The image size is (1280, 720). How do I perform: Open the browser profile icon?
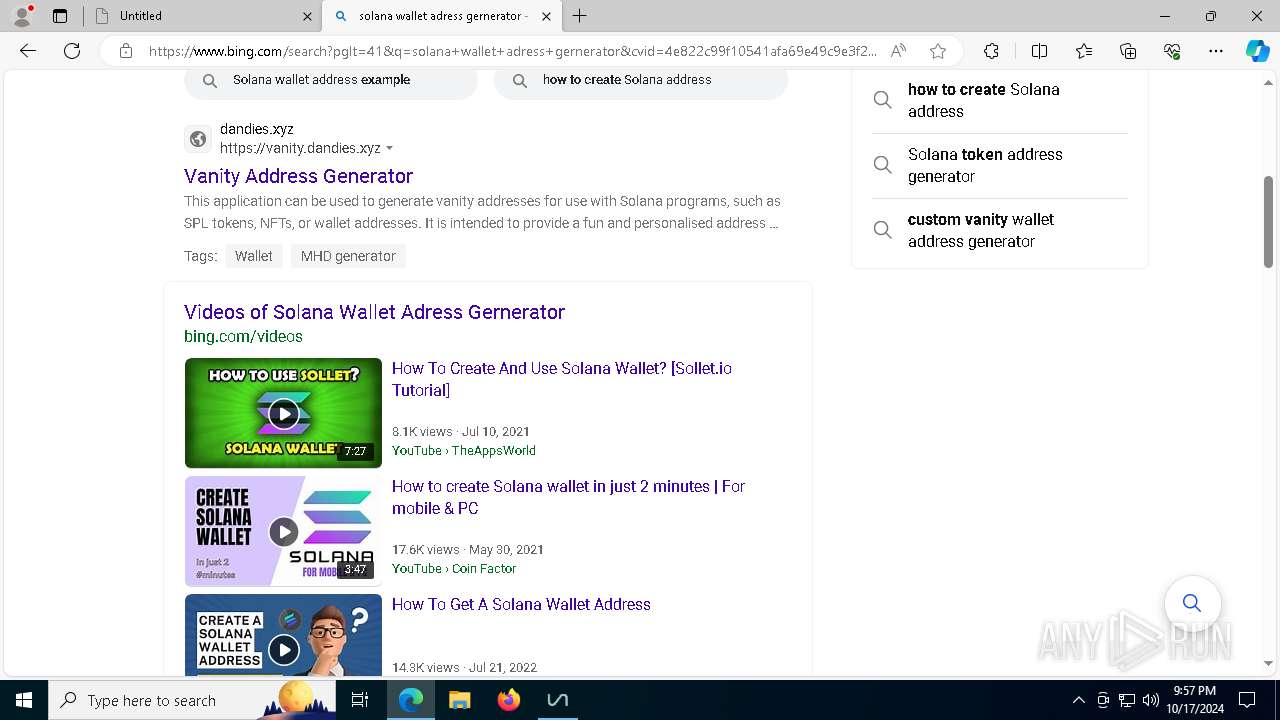(x=22, y=16)
